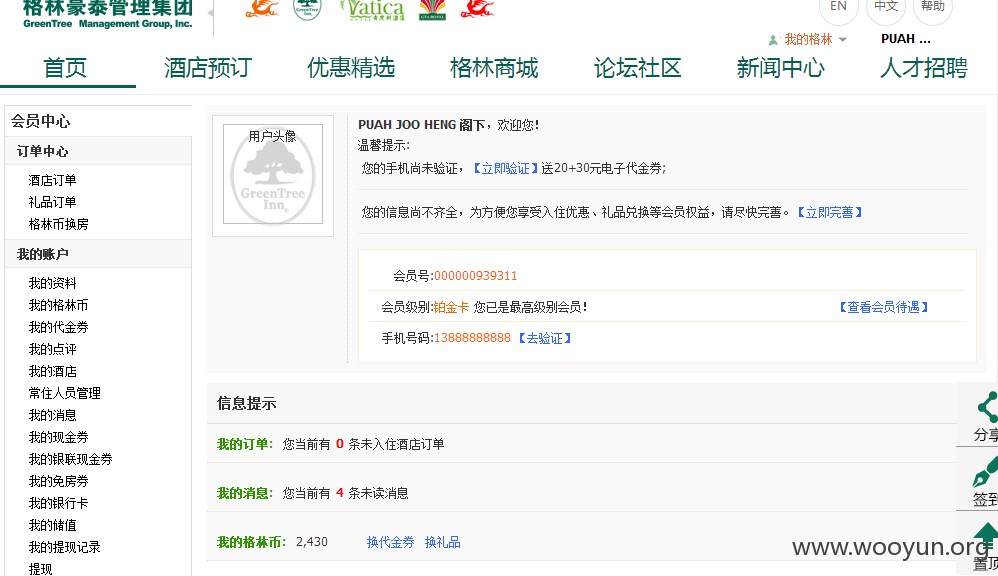The height and width of the screenshot is (576, 998).
Task: Open the 帮助 help button
Action: (932, 8)
